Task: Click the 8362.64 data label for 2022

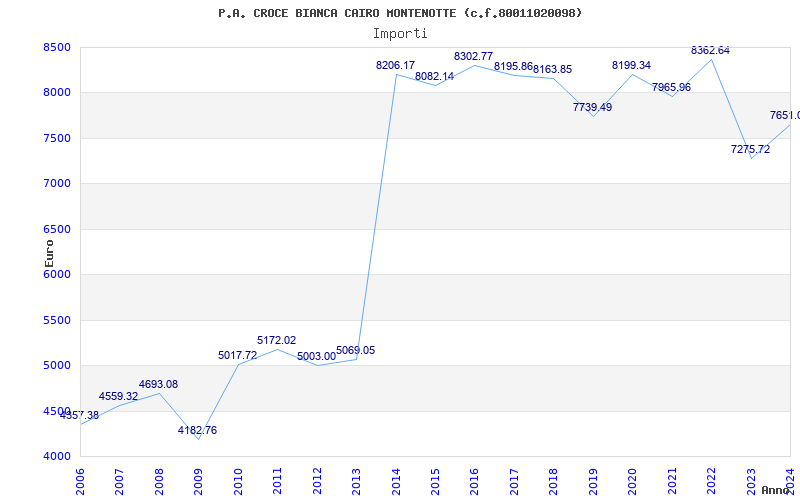Action: pyautogui.click(x=710, y=50)
